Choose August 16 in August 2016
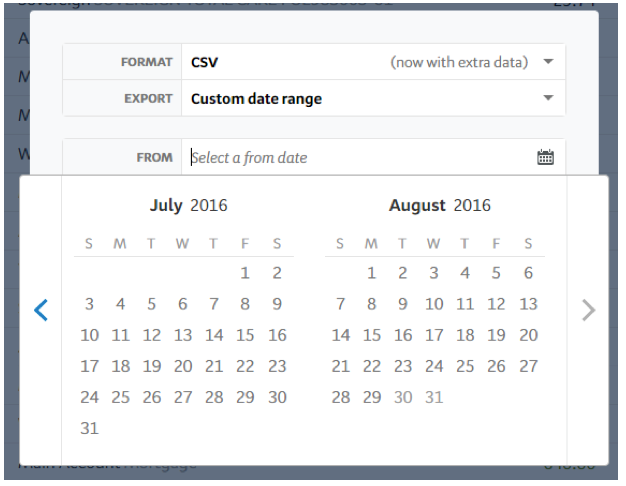626x486 pixels. click(x=402, y=335)
